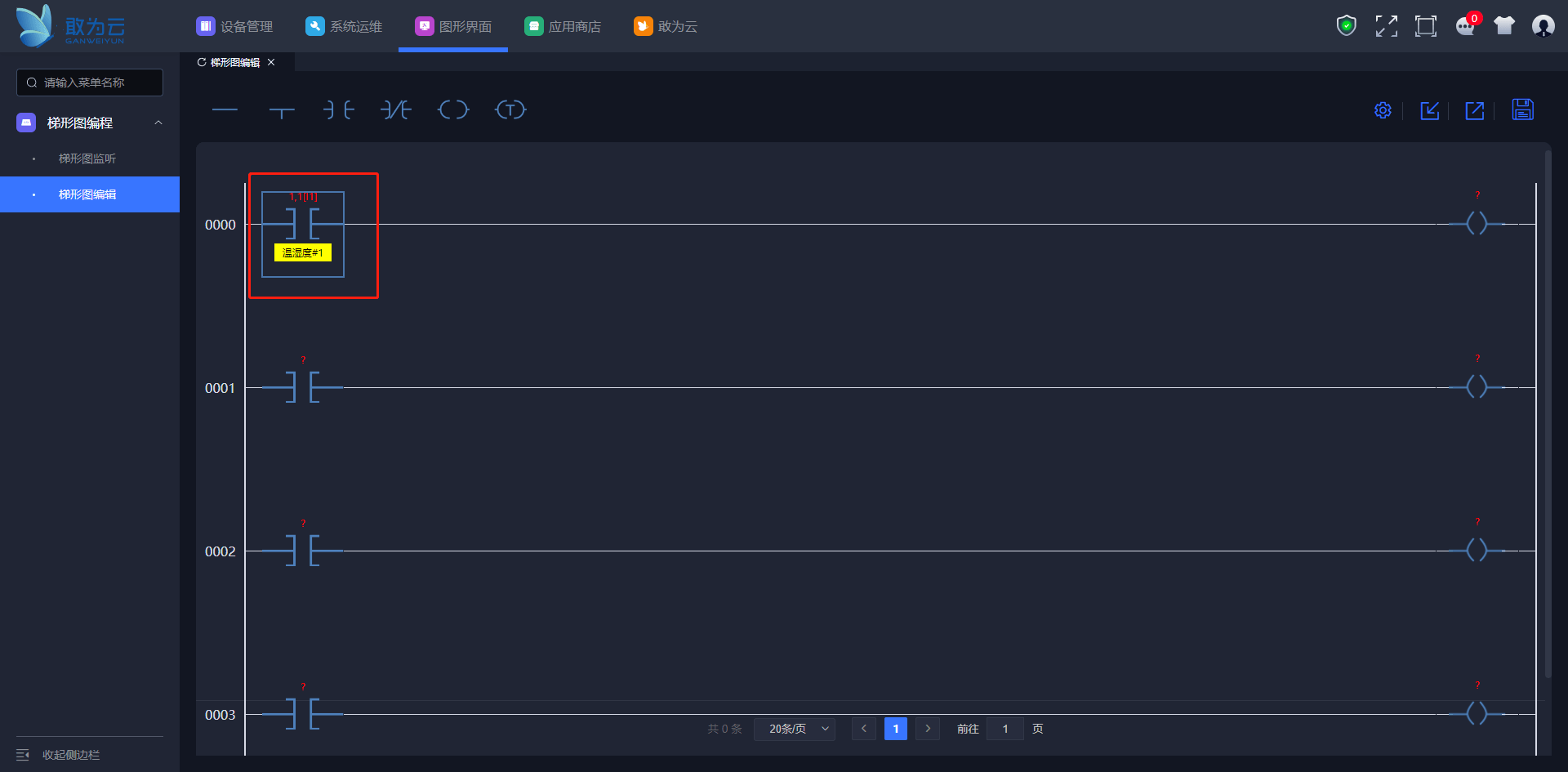The height and width of the screenshot is (772, 1568).
Task: Refresh the 梯形图编辑 tab via reload icon
Action: click(x=202, y=62)
